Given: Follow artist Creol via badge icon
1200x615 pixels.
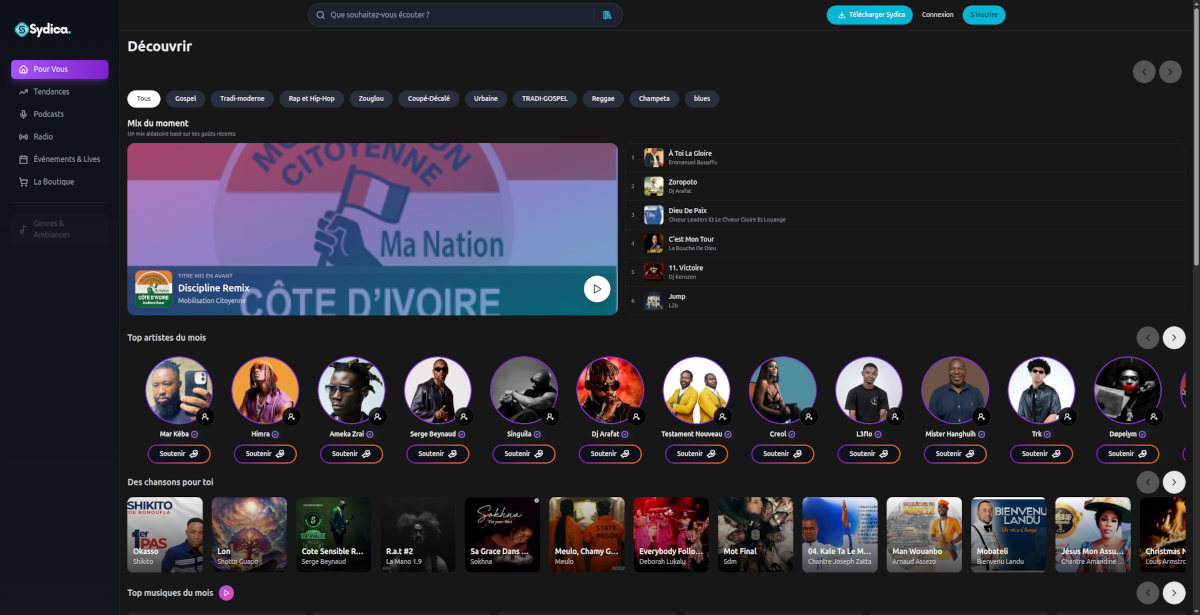Looking at the screenshot, I should pos(808,415).
